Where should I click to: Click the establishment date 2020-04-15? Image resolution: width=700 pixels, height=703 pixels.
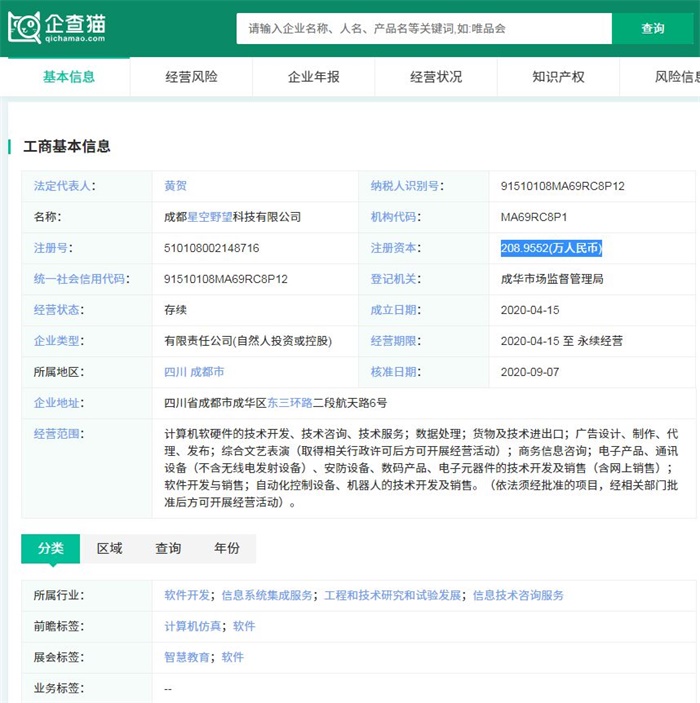(x=530, y=310)
